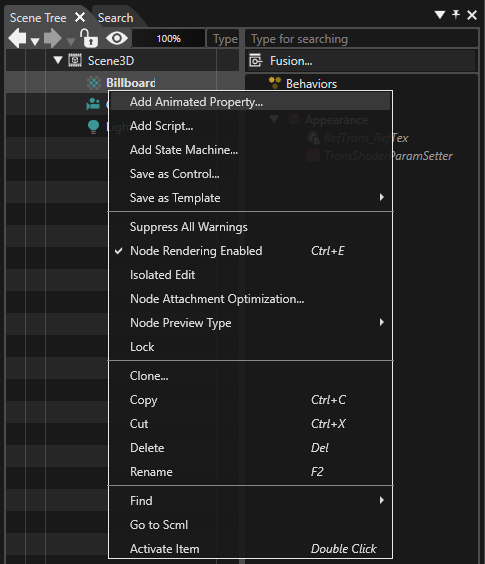The width and height of the screenshot is (485, 564).
Task: Adjust the 100% zoom slider field
Action: tap(169, 38)
